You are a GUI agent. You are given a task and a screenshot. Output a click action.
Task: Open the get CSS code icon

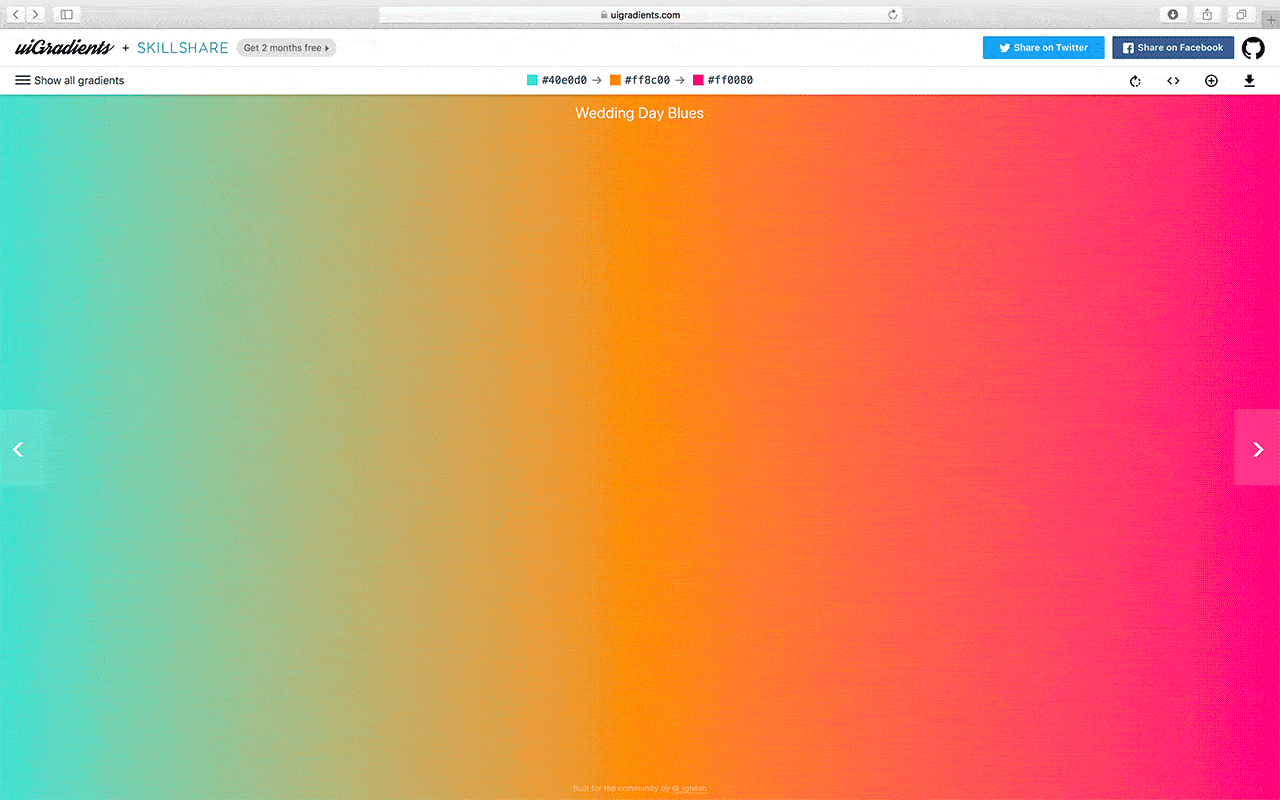pyautogui.click(x=1173, y=81)
